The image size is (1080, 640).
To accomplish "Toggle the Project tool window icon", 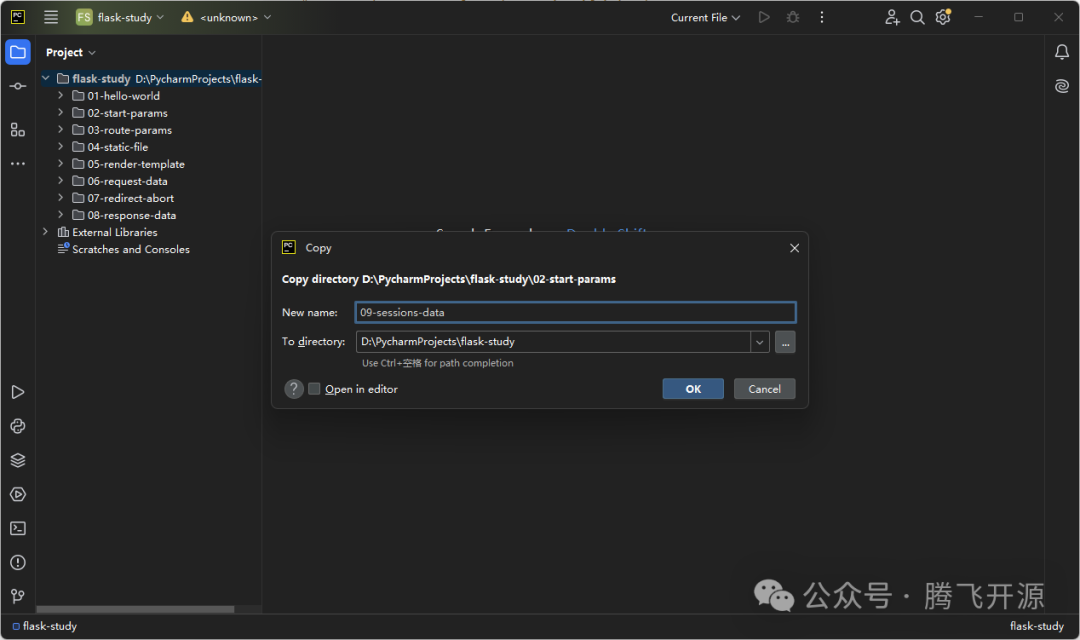I will (x=18, y=52).
